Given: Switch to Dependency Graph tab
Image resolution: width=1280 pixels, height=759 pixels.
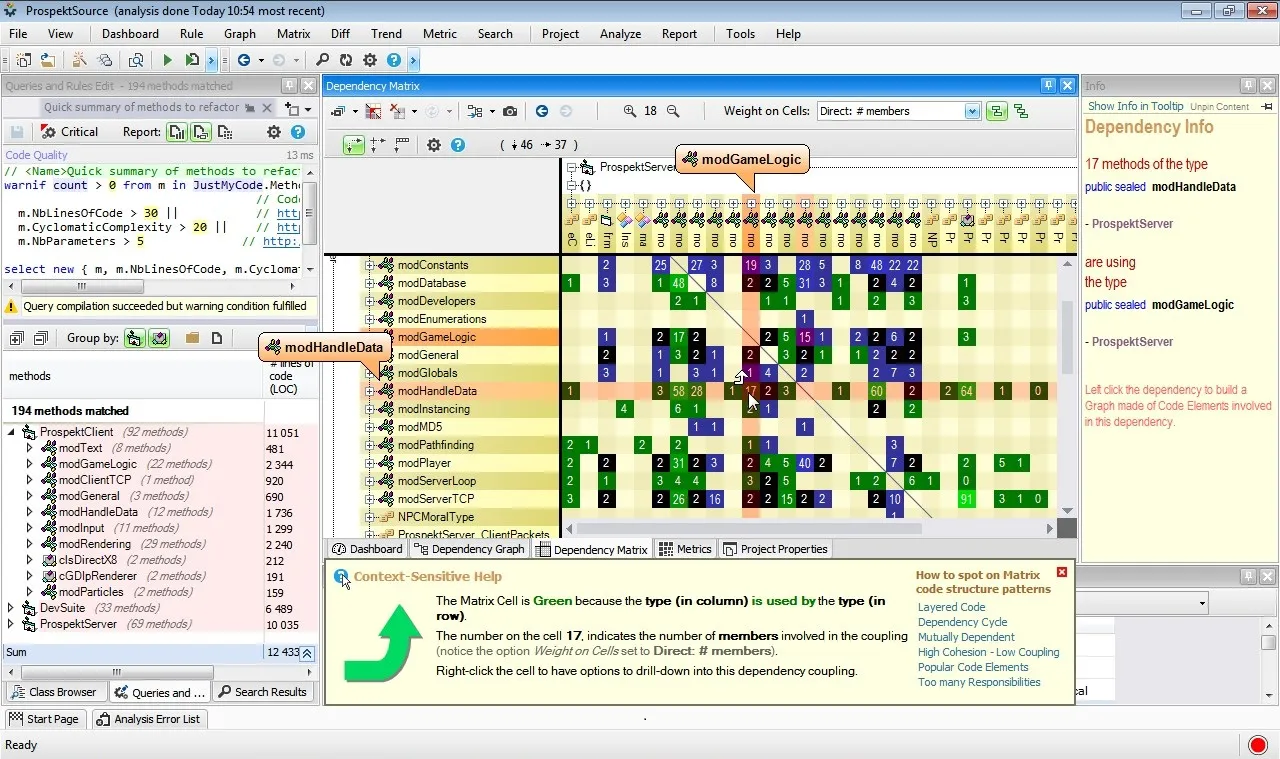Looking at the screenshot, I should pyautogui.click(x=469, y=549).
